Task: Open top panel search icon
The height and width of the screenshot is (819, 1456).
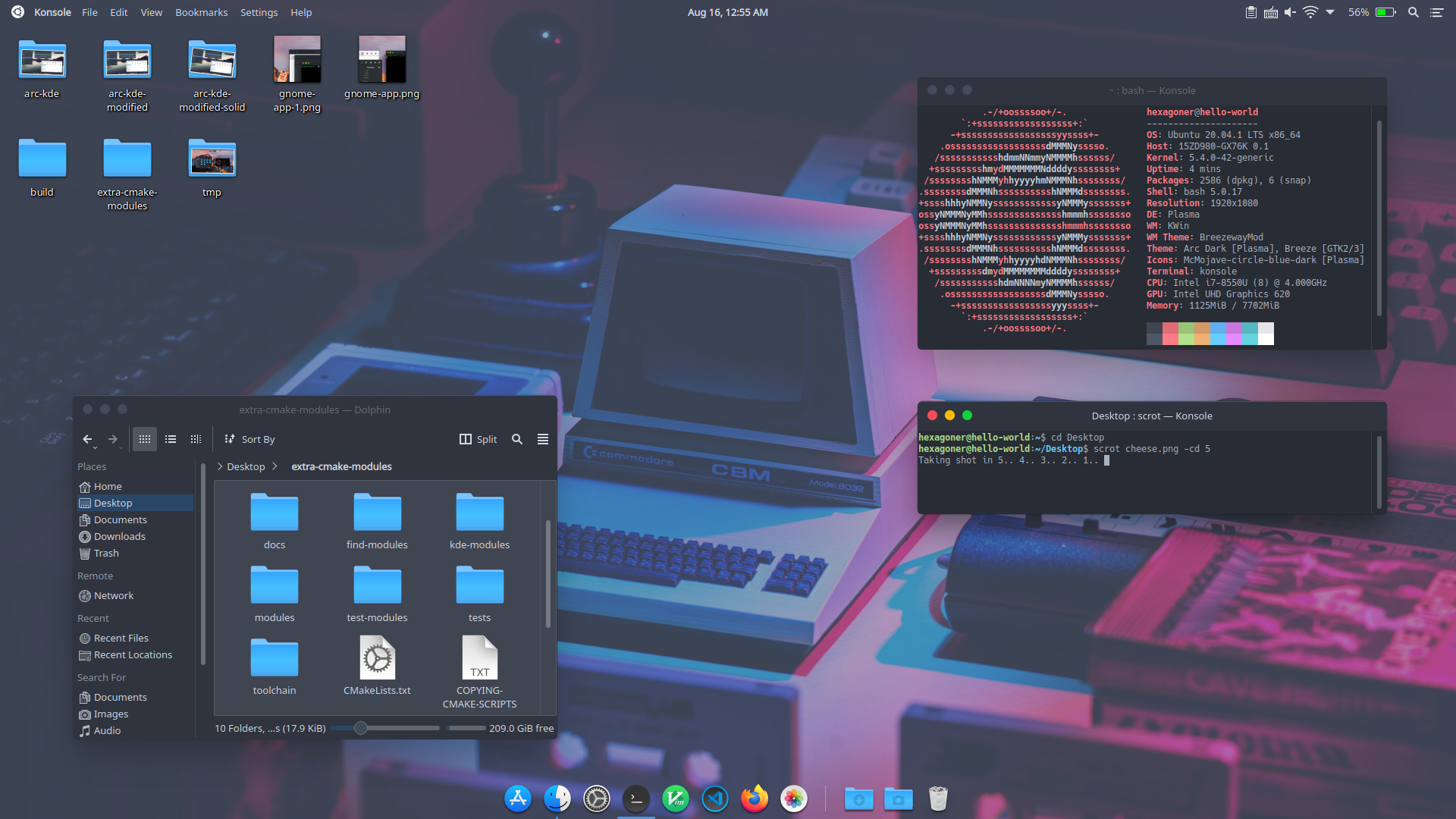Action: pyautogui.click(x=1414, y=12)
